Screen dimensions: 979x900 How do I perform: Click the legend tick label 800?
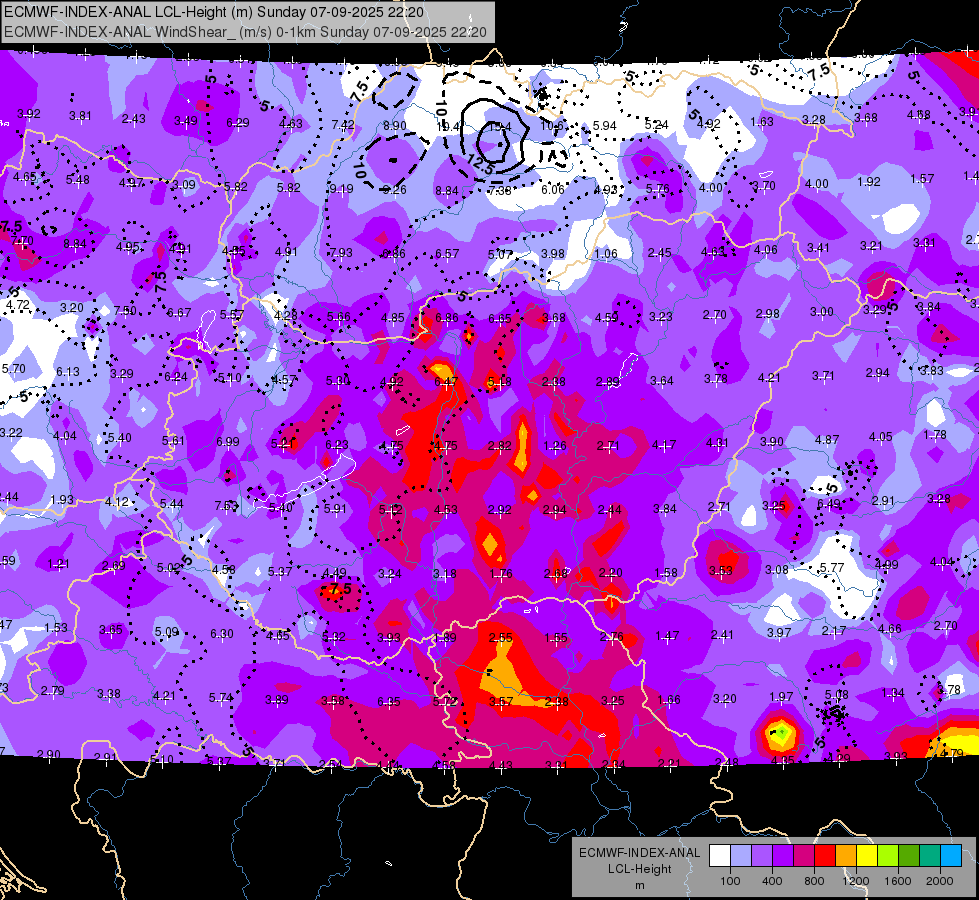click(814, 881)
